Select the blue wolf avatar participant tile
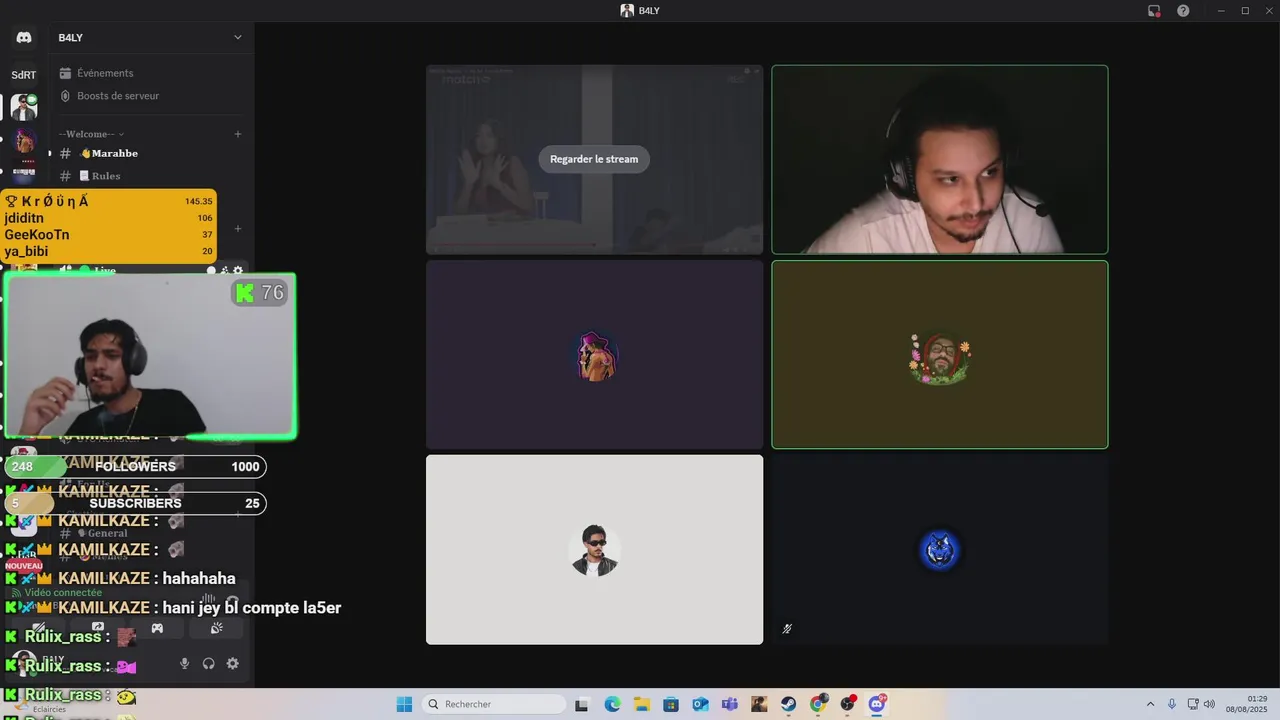The image size is (1280, 720). coord(940,550)
